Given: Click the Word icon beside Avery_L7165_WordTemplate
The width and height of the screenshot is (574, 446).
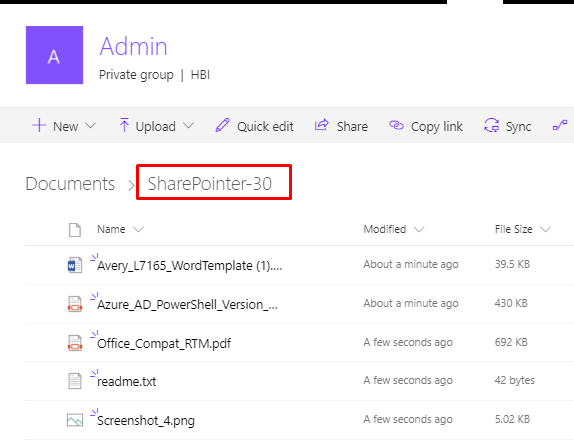Looking at the screenshot, I should pos(75,265).
